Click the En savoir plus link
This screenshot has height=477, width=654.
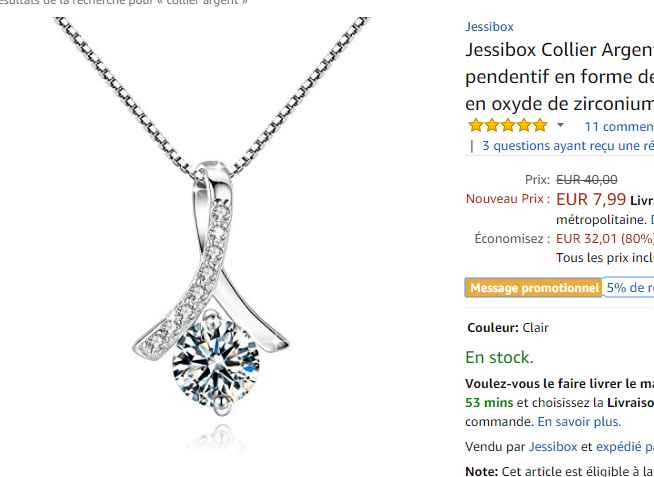coord(579,422)
